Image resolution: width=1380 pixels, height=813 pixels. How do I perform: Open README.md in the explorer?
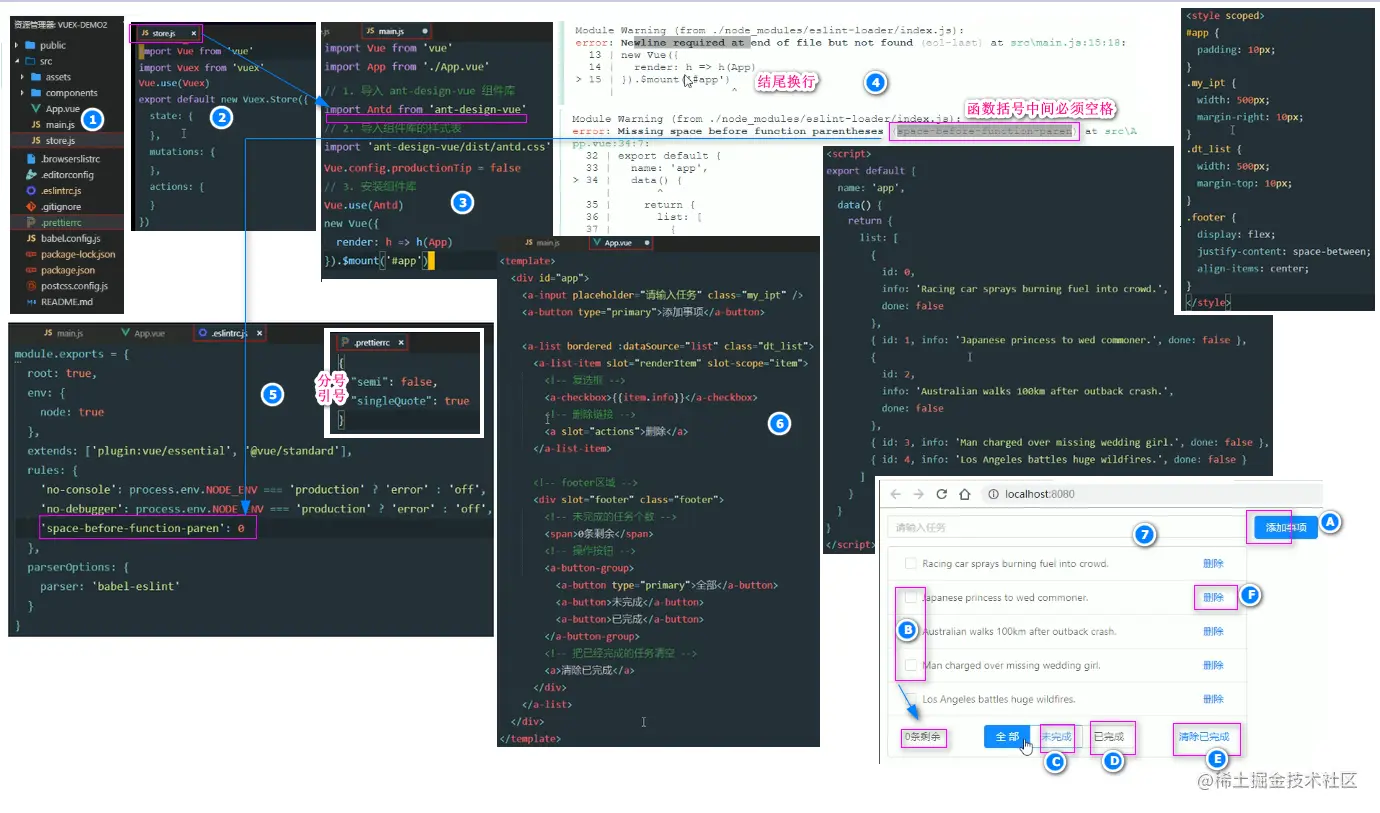click(x=67, y=301)
